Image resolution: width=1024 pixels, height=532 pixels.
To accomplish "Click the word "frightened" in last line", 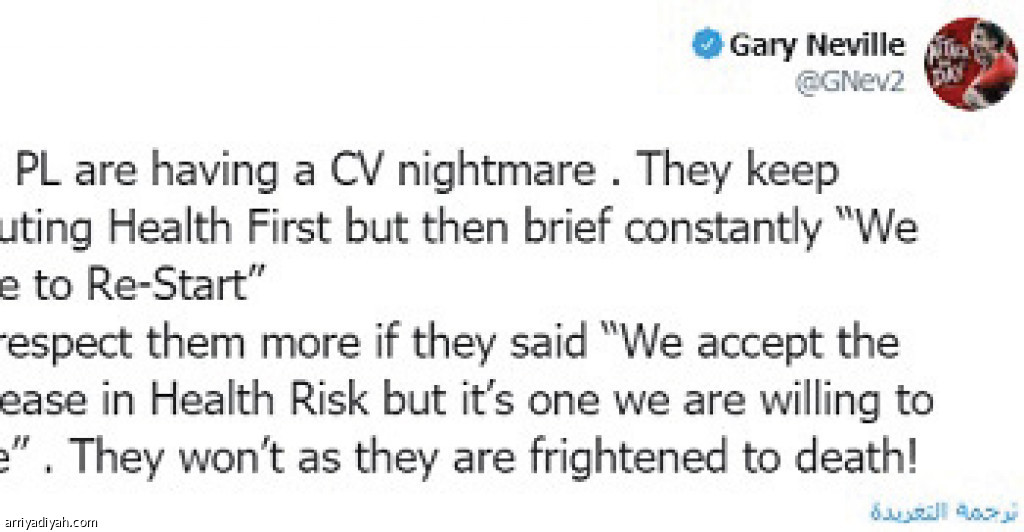I will click(627, 458).
